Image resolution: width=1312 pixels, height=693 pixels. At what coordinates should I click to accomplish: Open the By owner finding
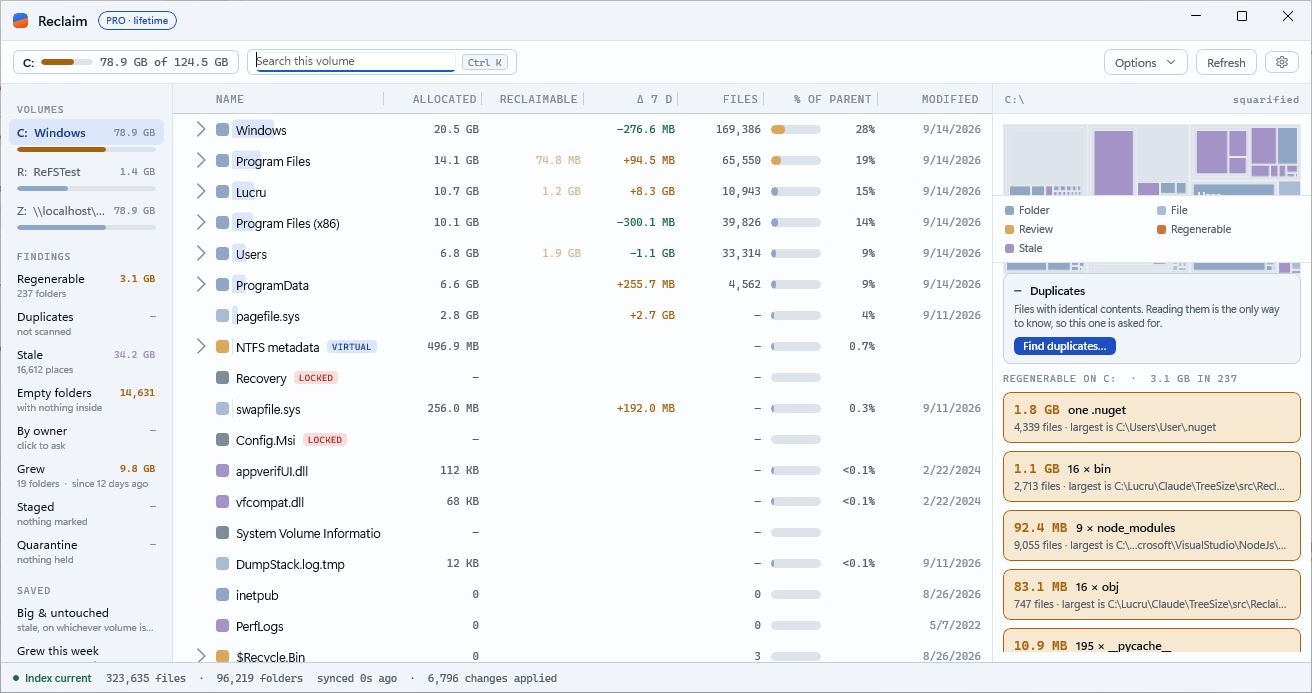click(86, 438)
